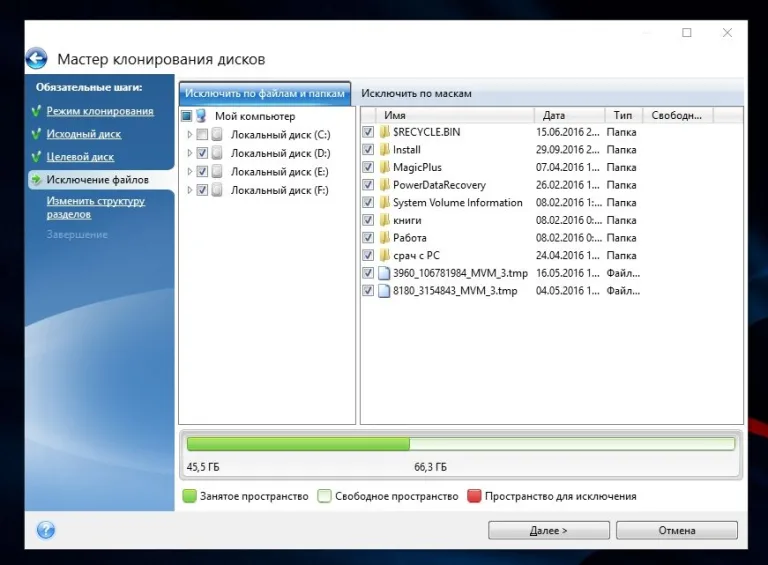The image size is (768, 565).
Task: Open the Исходный диск step link
Action: 84,134
